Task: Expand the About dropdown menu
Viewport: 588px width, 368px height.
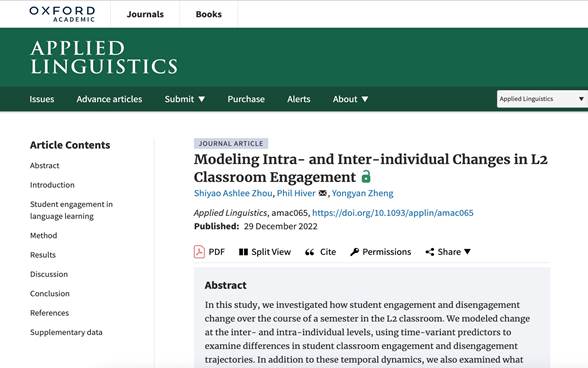Action: (350, 99)
